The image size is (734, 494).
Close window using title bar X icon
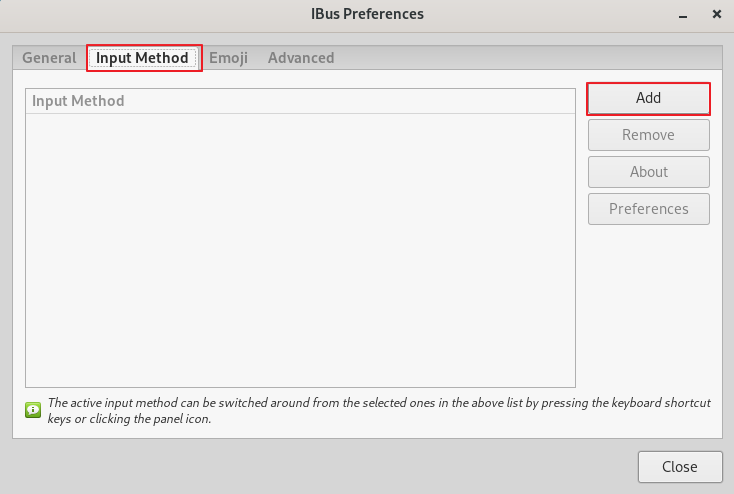point(717,14)
